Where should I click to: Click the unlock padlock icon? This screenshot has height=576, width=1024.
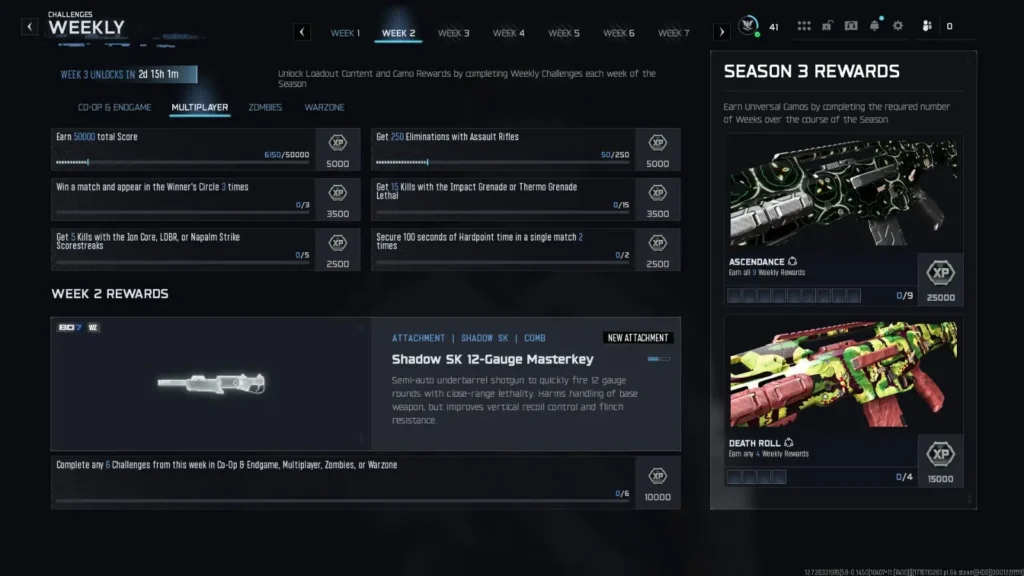click(828, 27)
